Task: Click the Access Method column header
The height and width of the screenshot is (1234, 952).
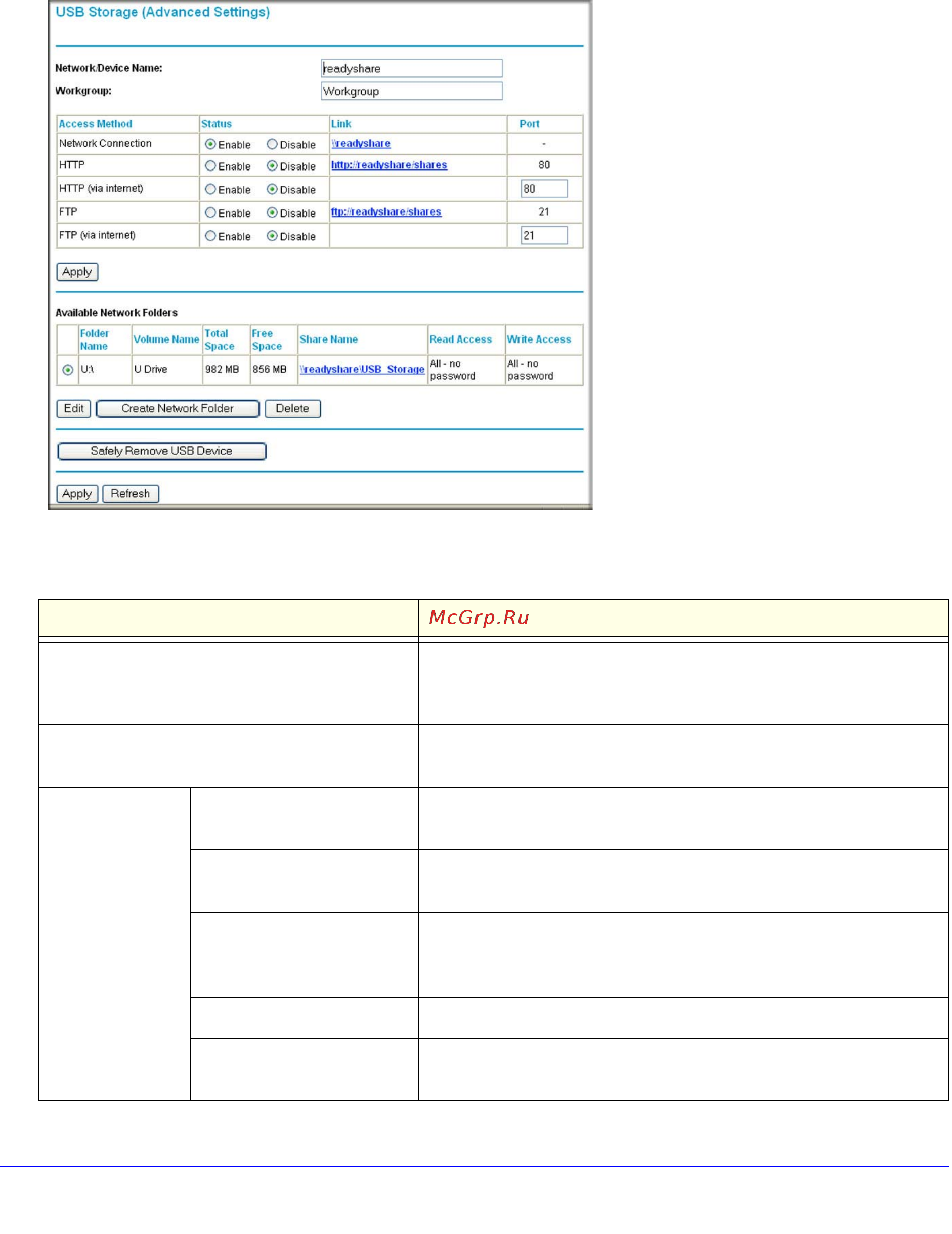Action: pos(96,124)
